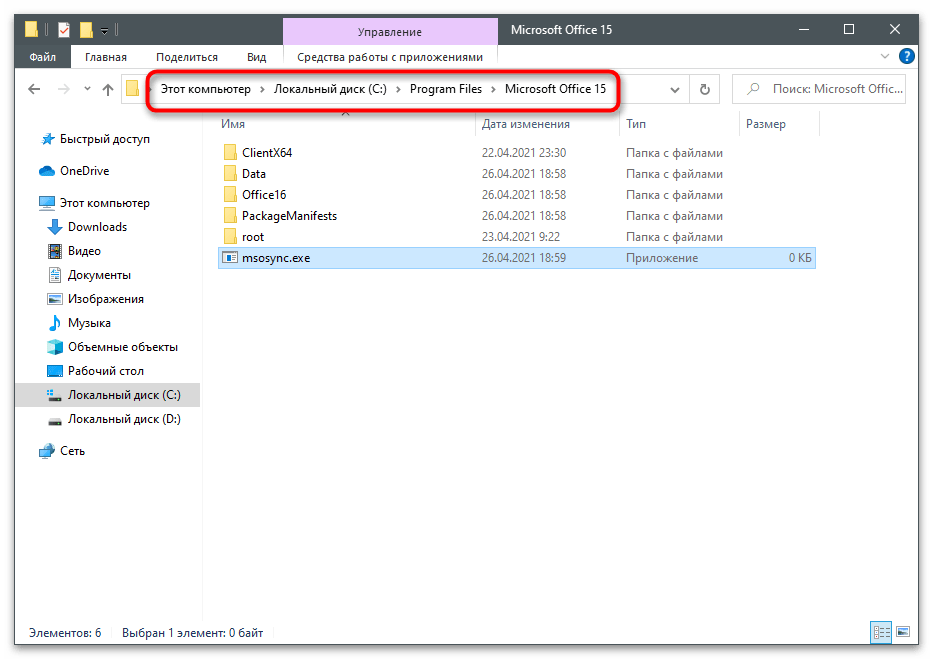Click Локальный диск (C:) in address path
Viewport: 933px width, 659px height.
[330, 89]
